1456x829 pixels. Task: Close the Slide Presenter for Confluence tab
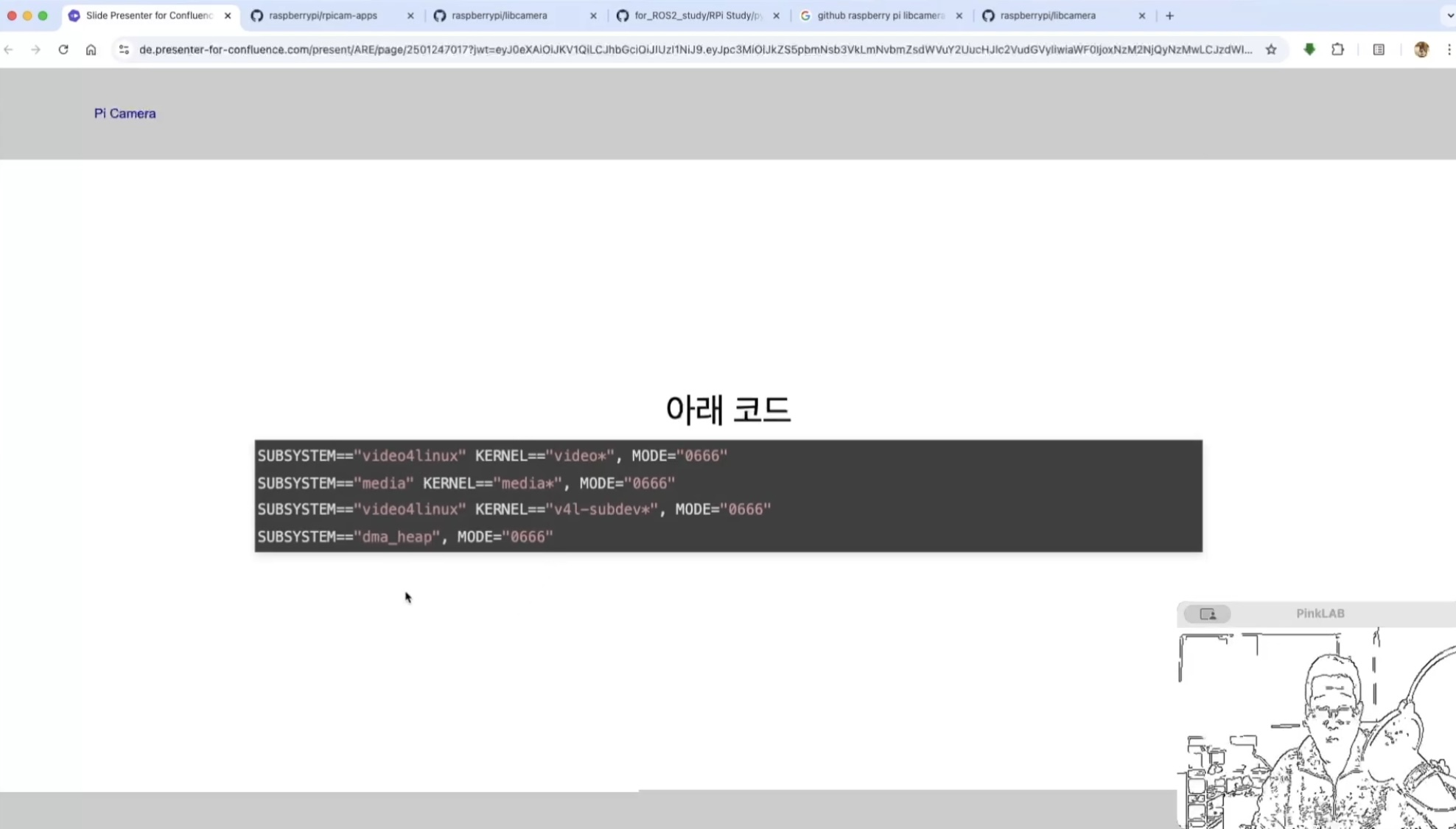pos(228,15)
